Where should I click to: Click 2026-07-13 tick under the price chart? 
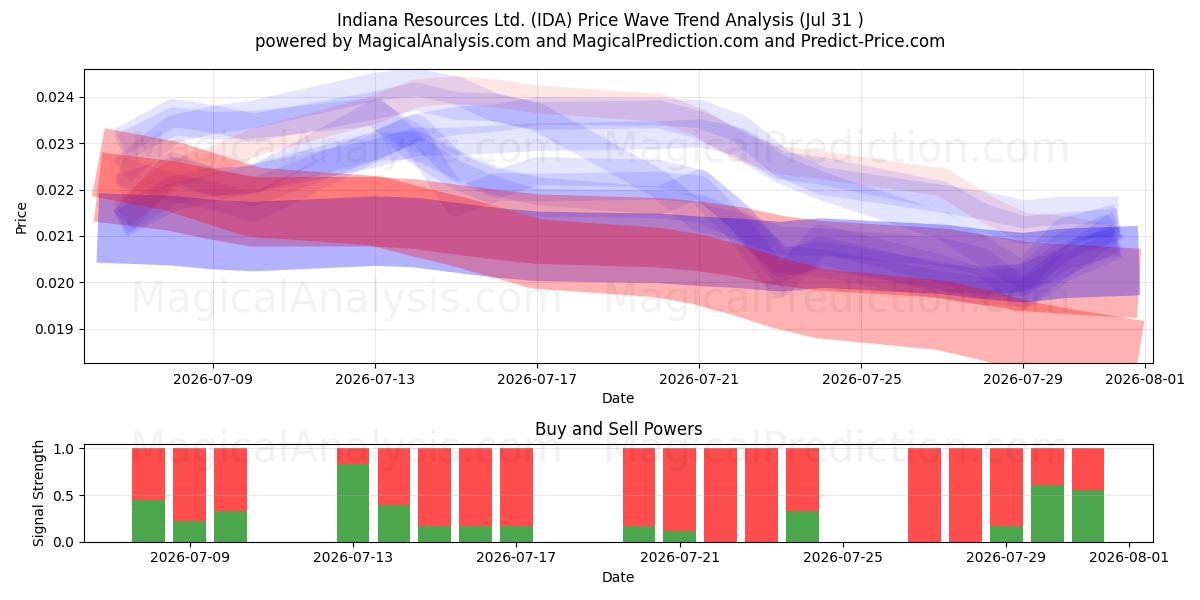coord(375,379)
